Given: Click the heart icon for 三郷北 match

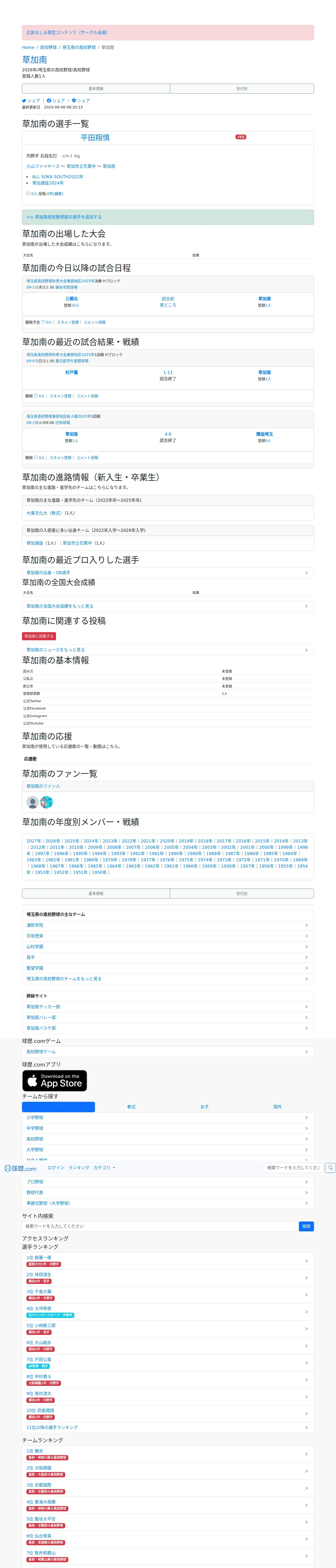Looking at the screenshot, I should click(43, 322).
